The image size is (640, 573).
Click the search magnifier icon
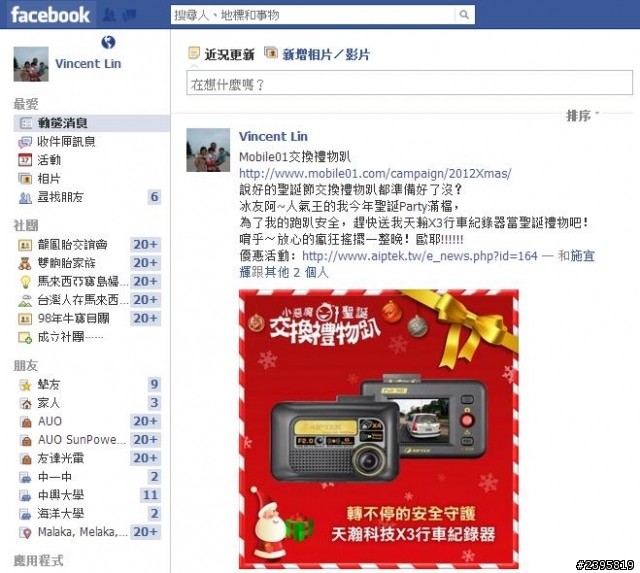[x=464, y=15]
